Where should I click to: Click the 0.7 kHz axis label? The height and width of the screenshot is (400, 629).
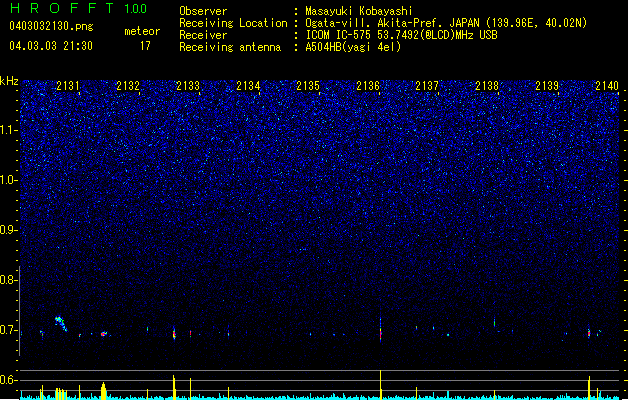[x=9, y=330]
